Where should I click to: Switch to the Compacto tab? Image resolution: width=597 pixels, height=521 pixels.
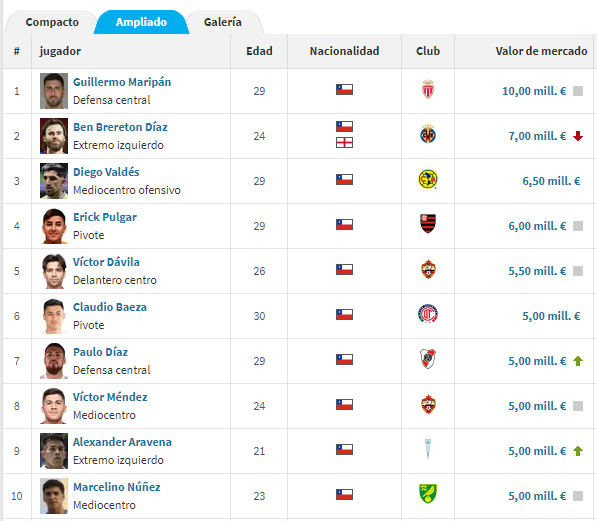tap(52, 22)
